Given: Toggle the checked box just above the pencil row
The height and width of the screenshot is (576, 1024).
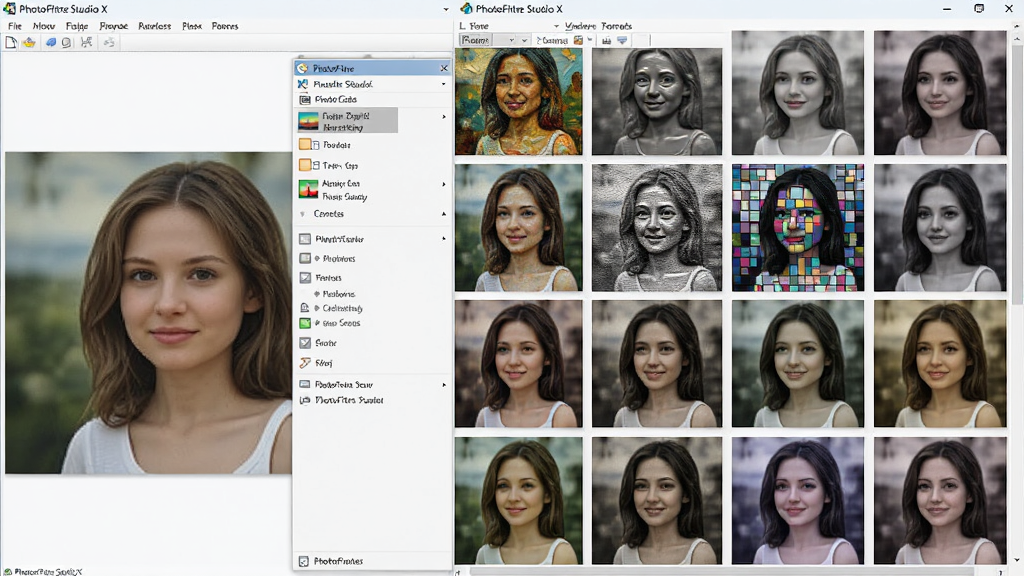Looking at the screenshot, I should [x=305, y=343].
